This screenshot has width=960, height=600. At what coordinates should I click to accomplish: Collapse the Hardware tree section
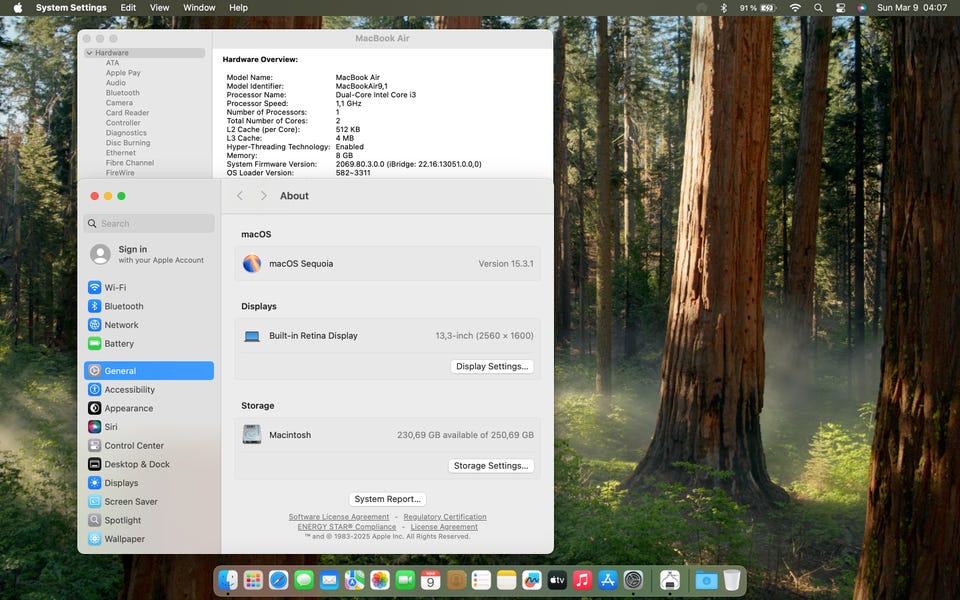pyautogui.click(x=89, y=53)
